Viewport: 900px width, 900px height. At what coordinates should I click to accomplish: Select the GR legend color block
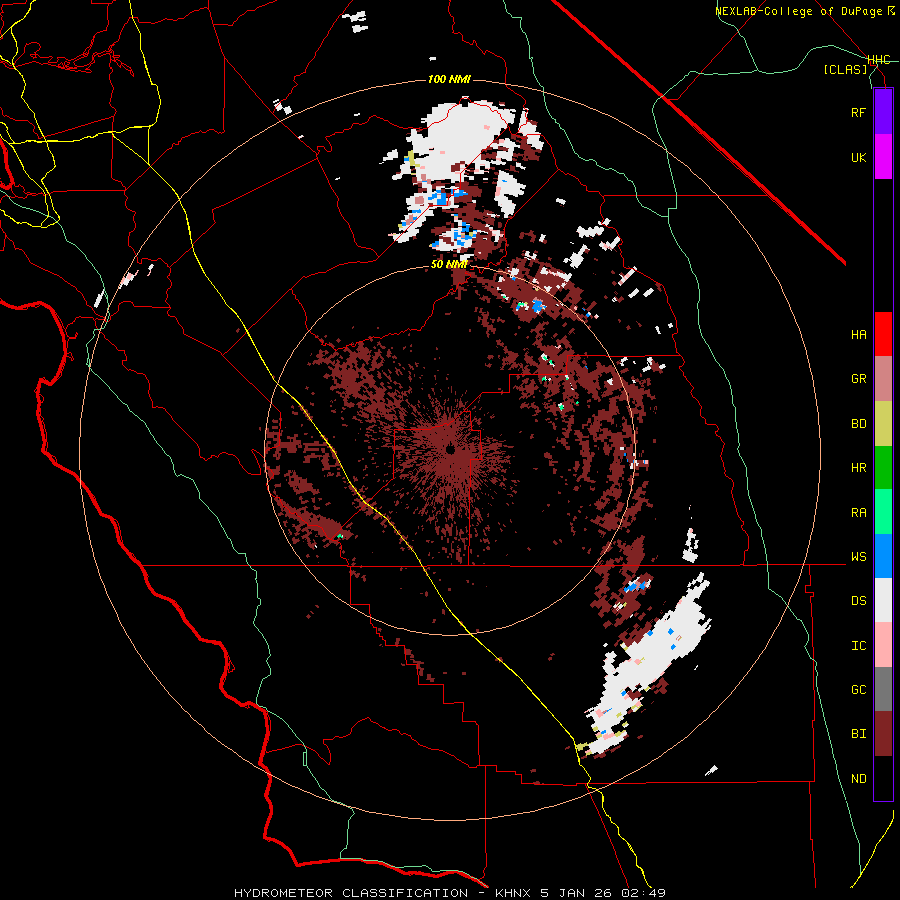pos(883,378)
